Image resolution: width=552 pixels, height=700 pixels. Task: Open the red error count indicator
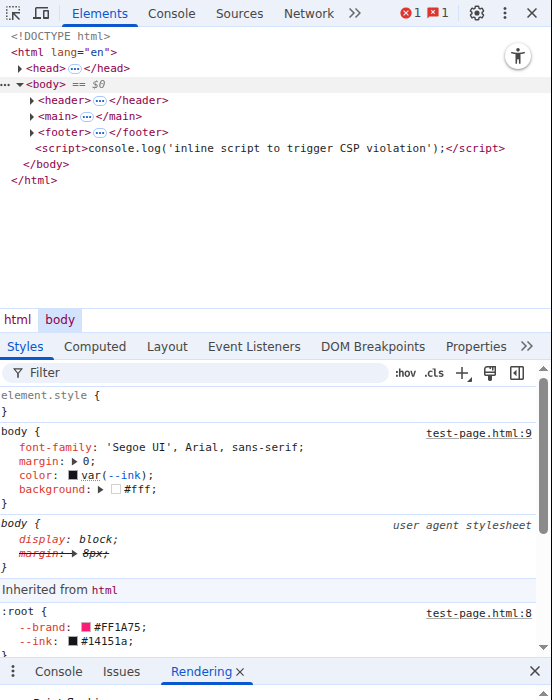[x=410, y=13]
